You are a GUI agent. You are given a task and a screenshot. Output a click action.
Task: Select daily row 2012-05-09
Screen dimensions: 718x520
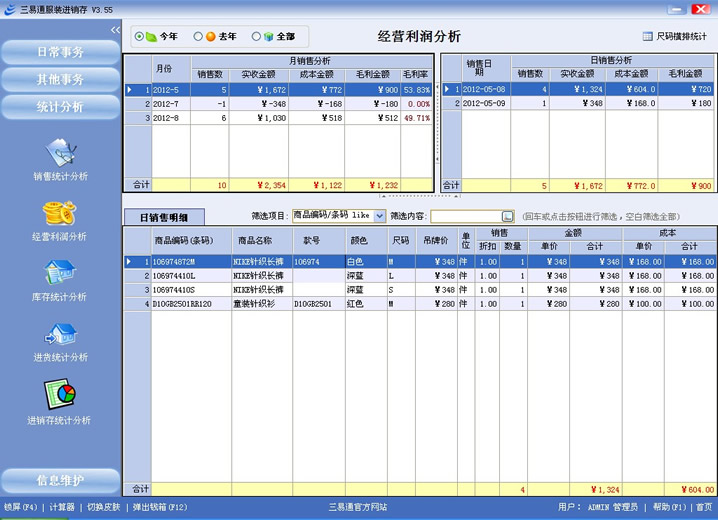tap(578, 103)
